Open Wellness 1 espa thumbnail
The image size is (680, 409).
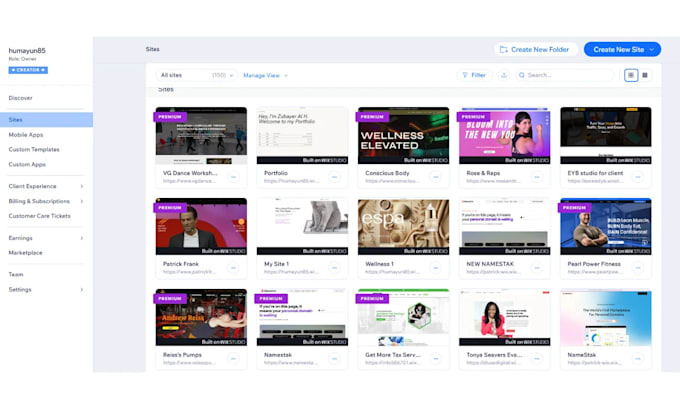coord(403,226)
